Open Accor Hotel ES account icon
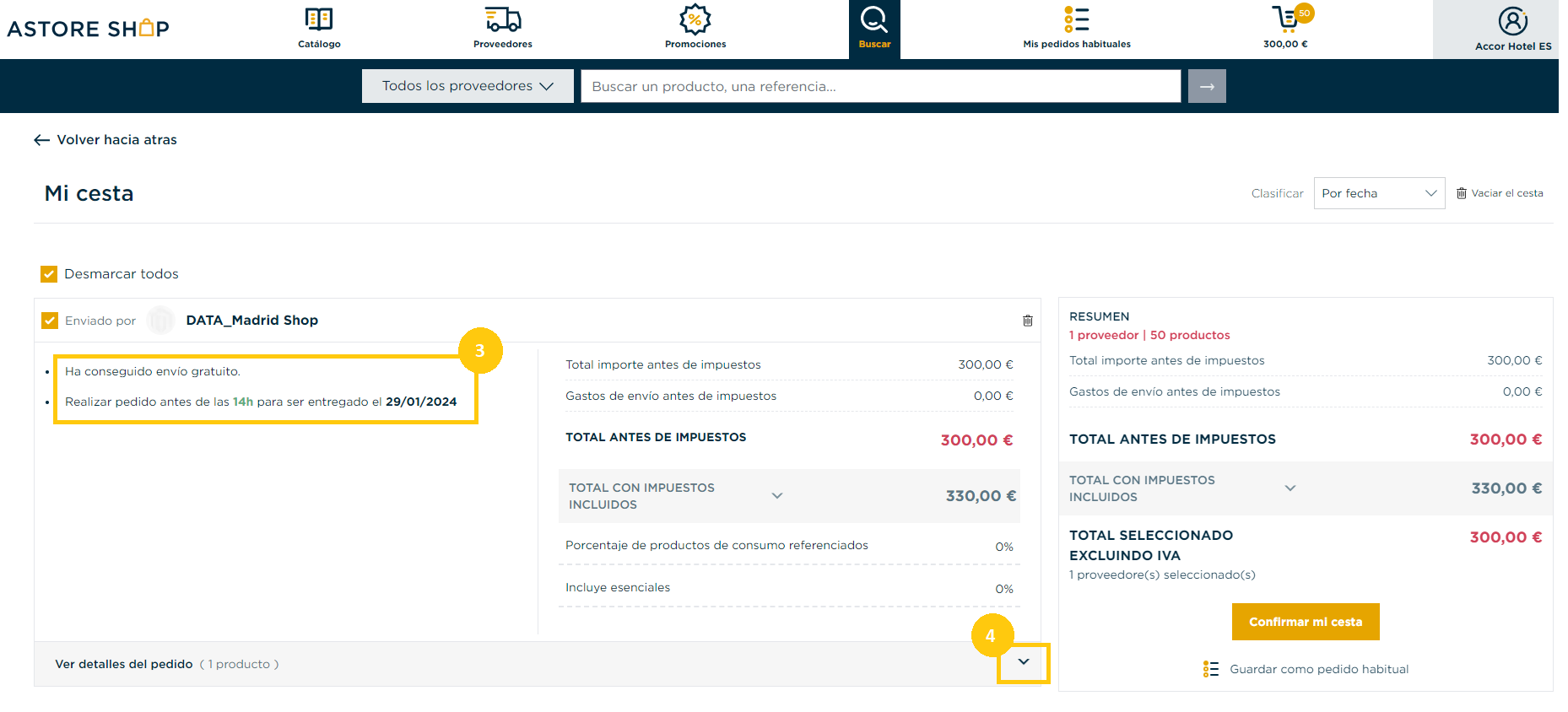 pos(1513,21)
